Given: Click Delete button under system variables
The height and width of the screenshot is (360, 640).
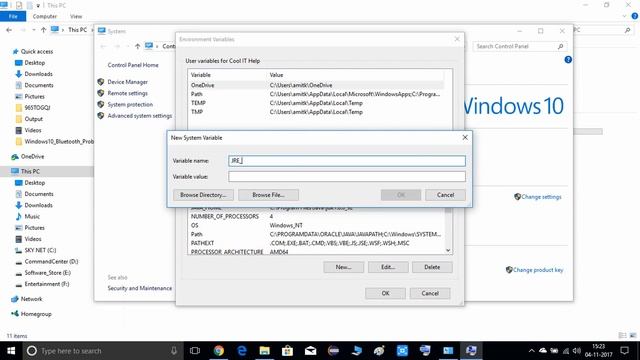Looking at the screenshot, I should tap(432, 267).
